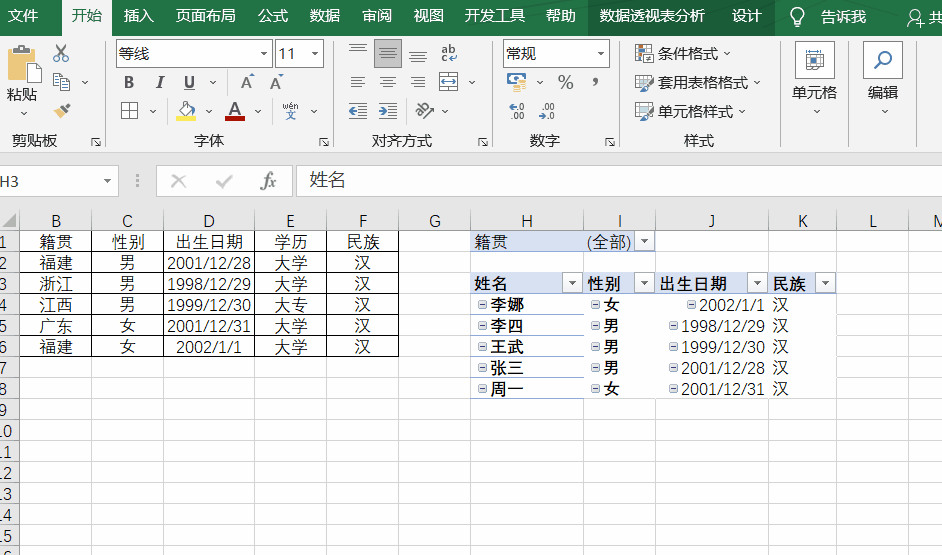The image size is (942, 555).
Task: Toggle Underline formatting
Action: (x=189, y=82)
